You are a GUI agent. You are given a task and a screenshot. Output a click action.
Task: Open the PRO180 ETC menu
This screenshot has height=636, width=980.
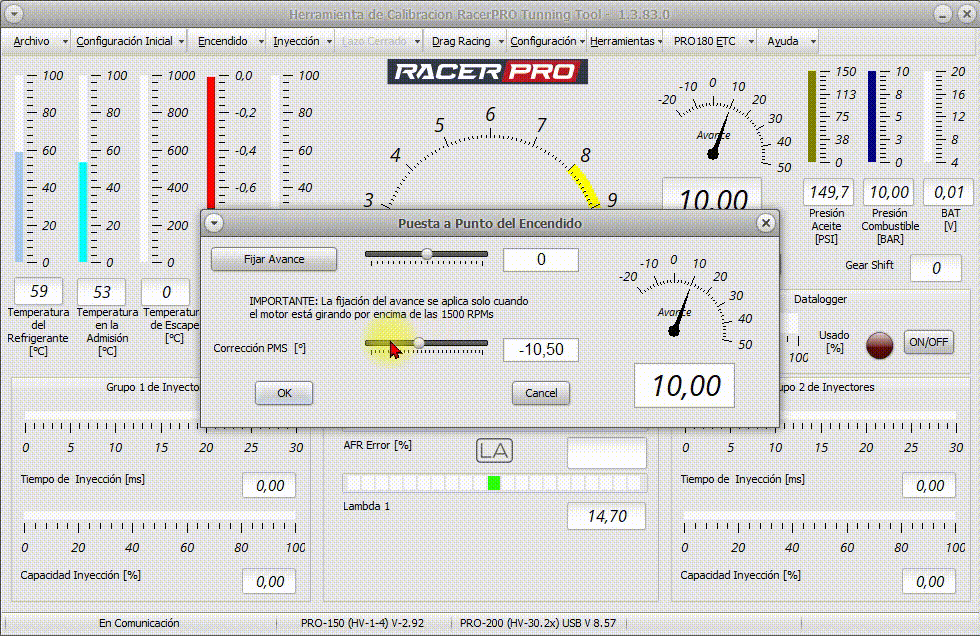(704, 41)
